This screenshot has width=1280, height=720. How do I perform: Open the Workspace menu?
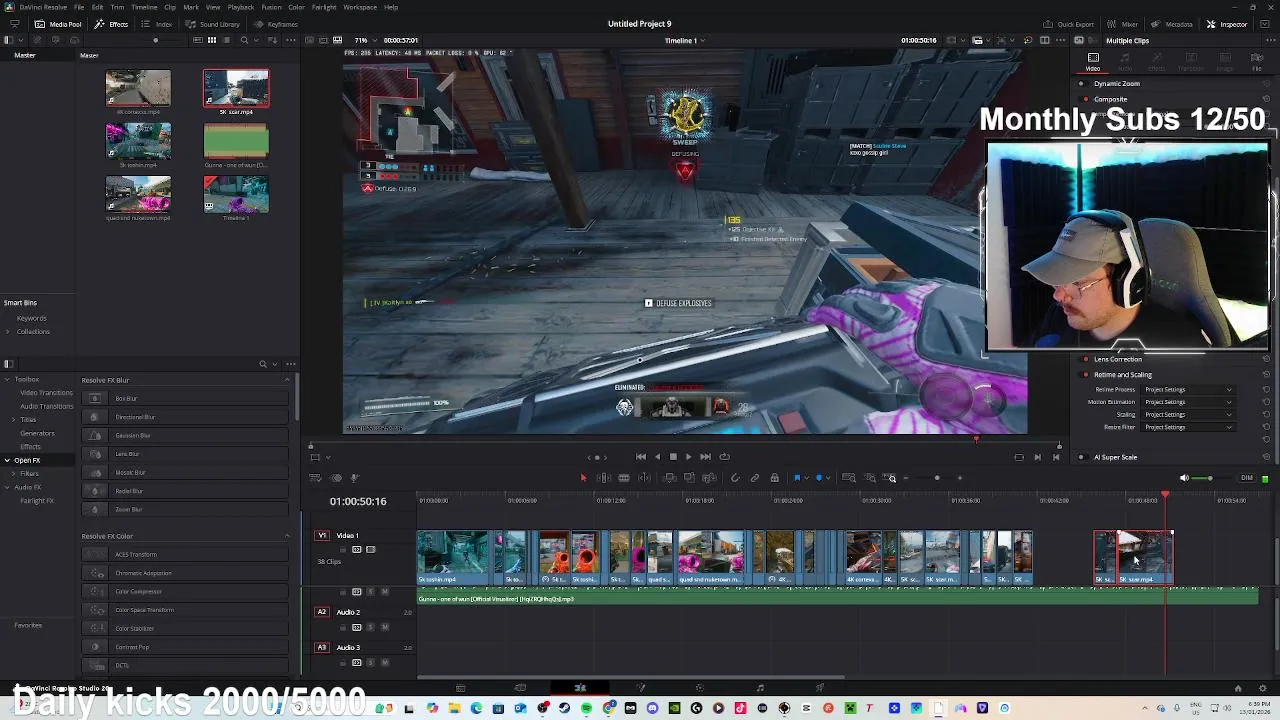click(x=360, y=7)
